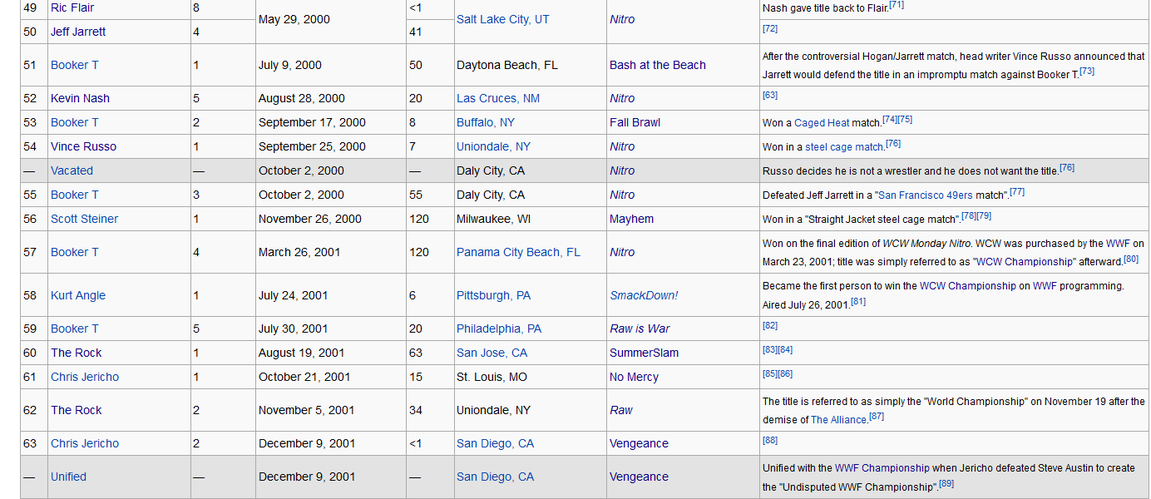
Task: Select the Daytona Beach, FL location text
Action: point(507,65)
